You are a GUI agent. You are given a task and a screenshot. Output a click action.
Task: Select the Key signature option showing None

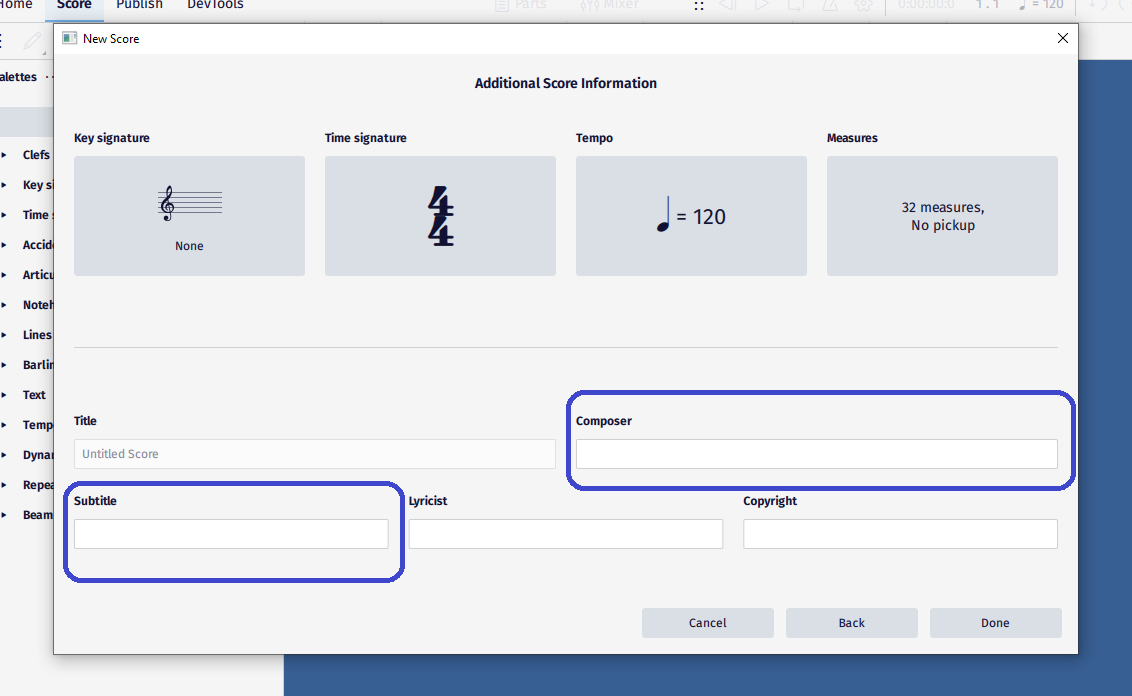coord(189,215)
